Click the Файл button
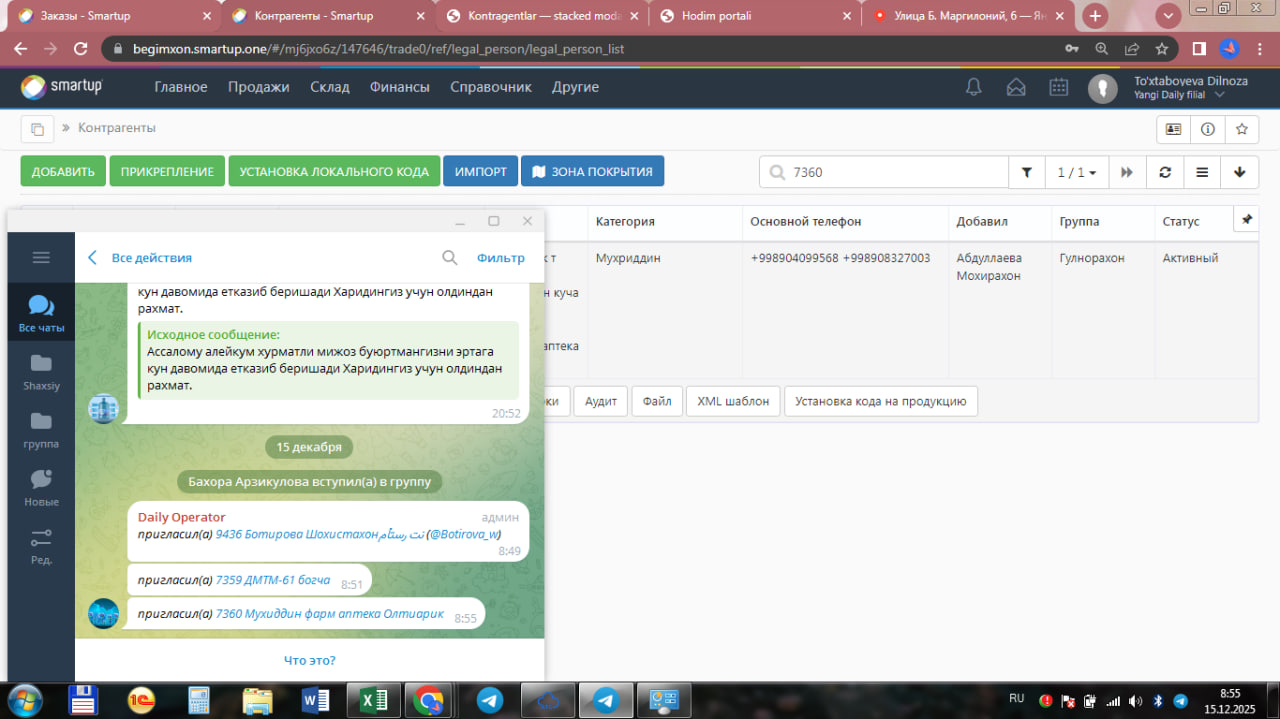The height and width of the screenshot is (719, 1280). [x=657, y=401]
